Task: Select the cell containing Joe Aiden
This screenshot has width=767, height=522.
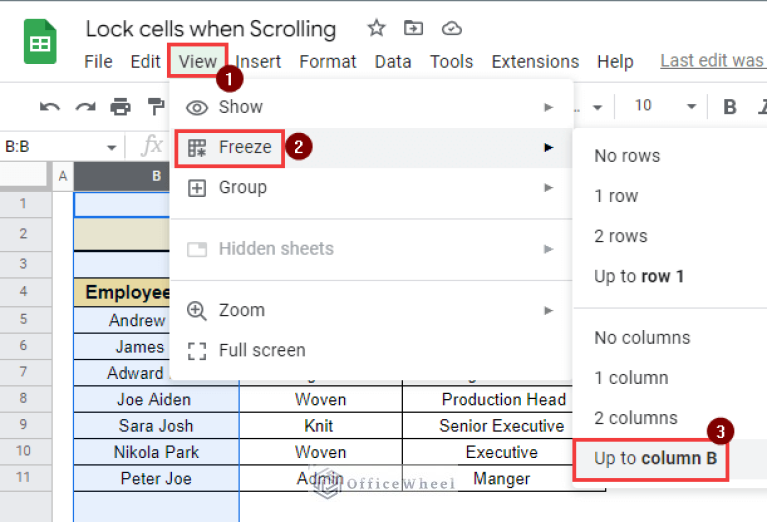Action: [x=156, y=399]
